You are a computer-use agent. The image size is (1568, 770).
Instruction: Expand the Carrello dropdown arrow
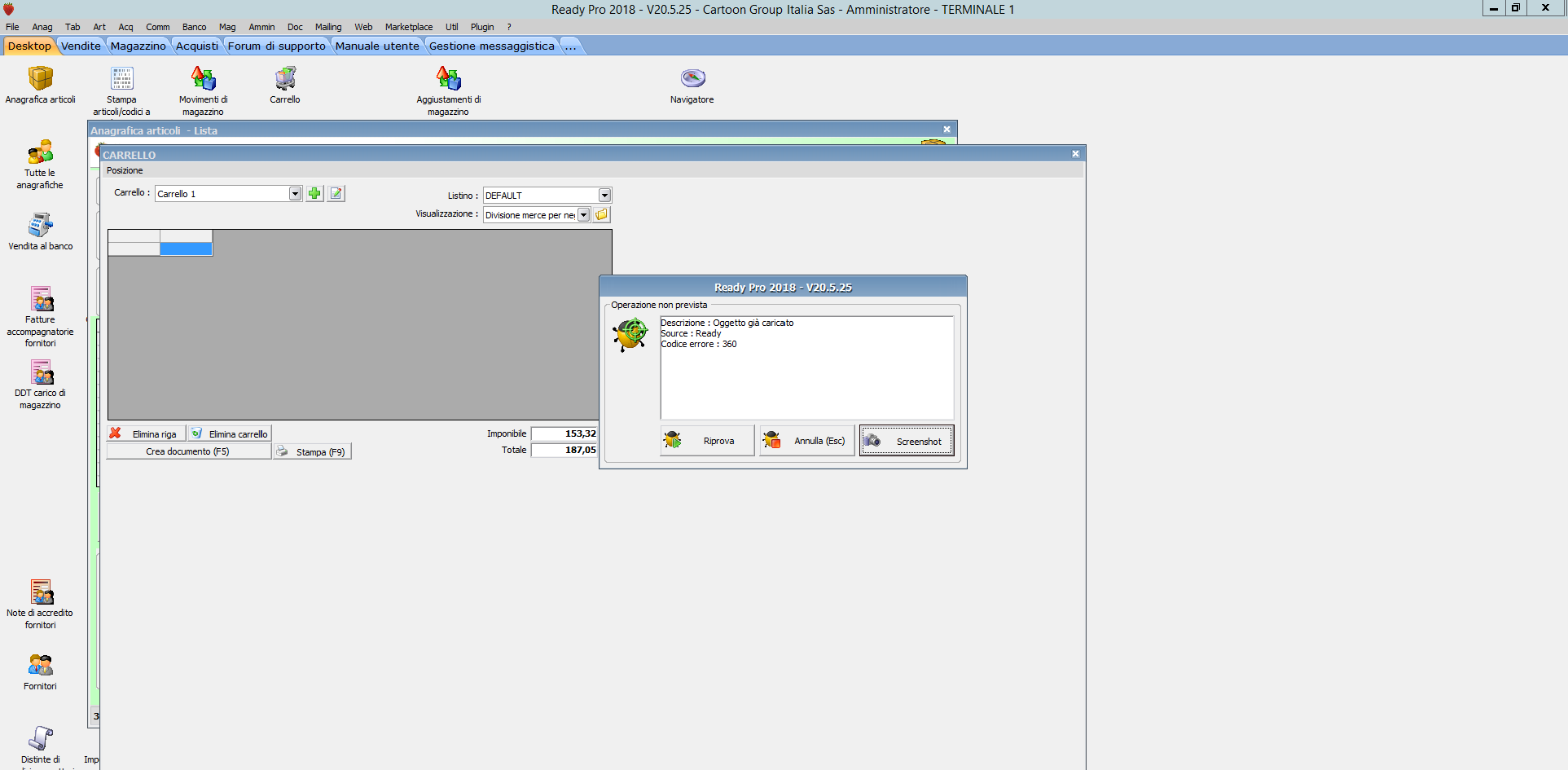296,193
